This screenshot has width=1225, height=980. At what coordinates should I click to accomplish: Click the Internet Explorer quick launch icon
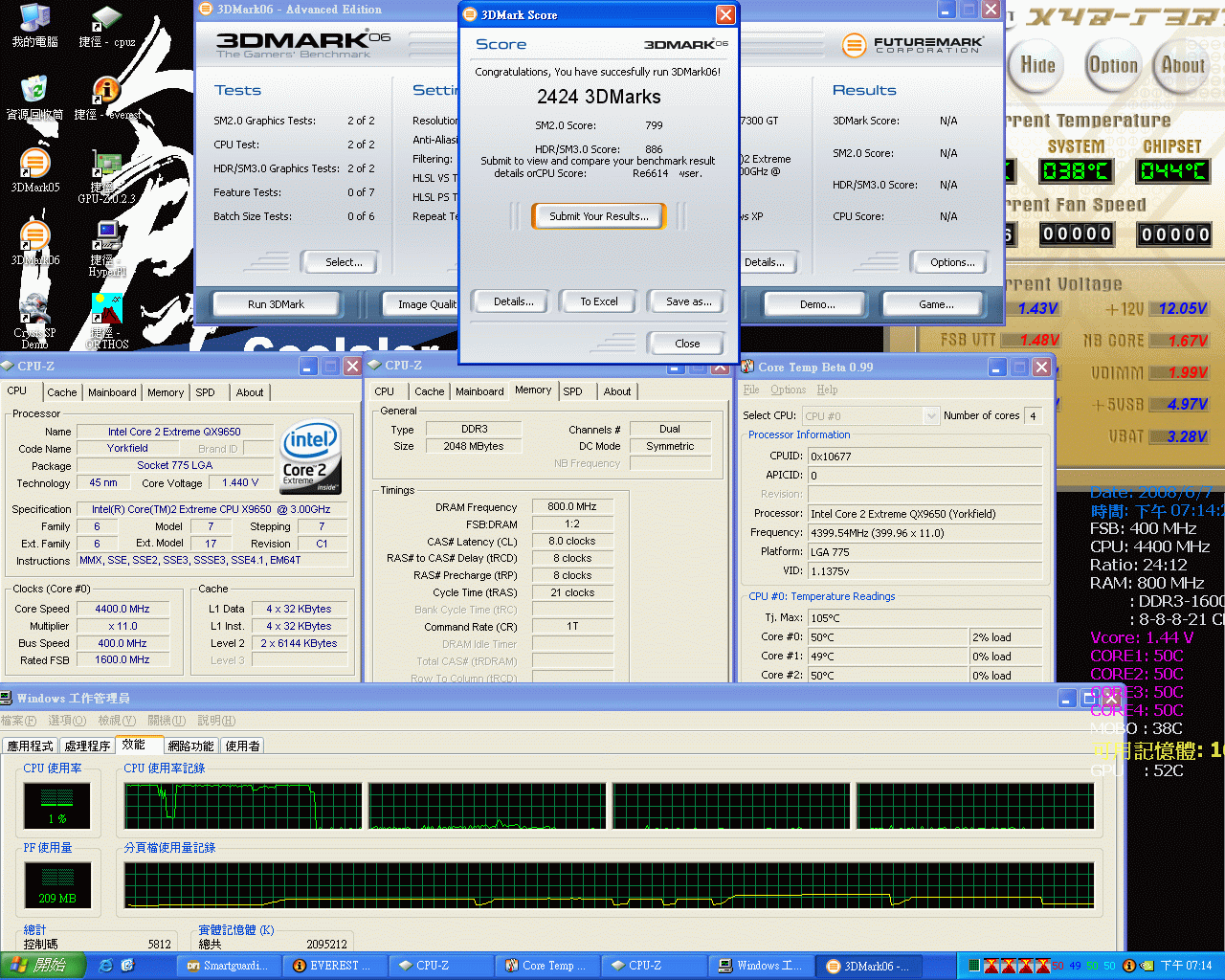106,966
